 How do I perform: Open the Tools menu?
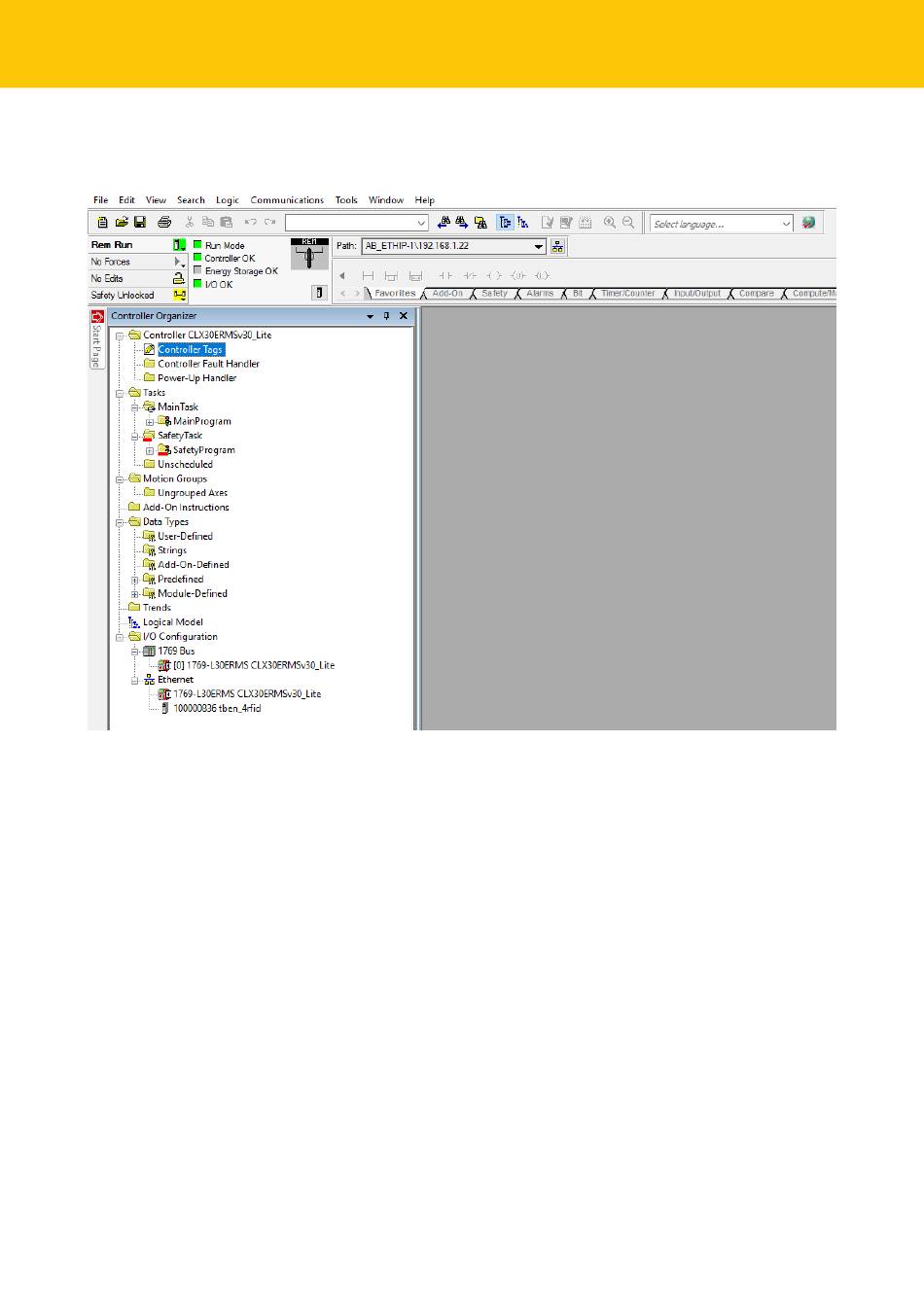click(346, 200)
